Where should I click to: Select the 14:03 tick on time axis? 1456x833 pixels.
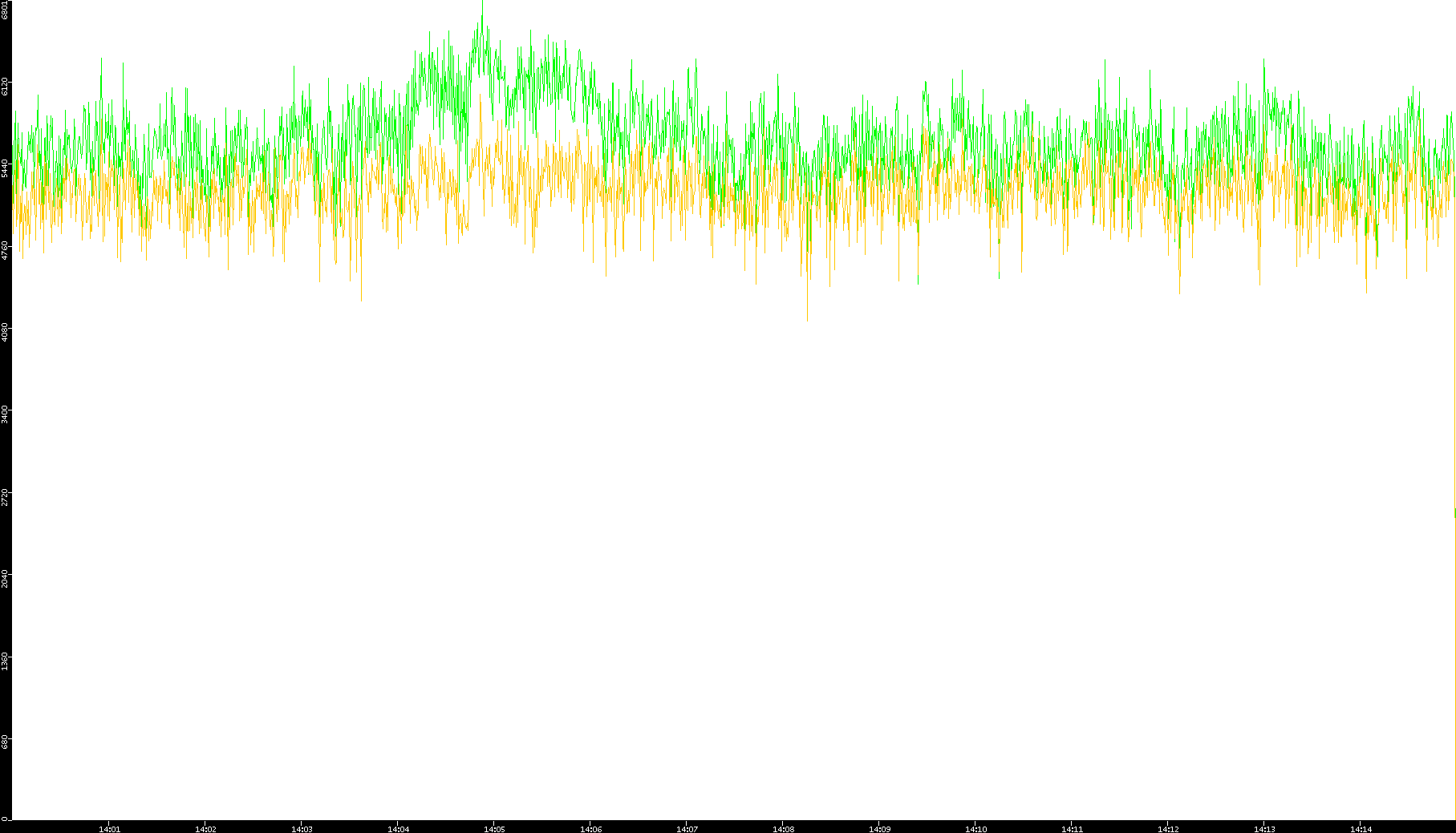pos(302,828)
